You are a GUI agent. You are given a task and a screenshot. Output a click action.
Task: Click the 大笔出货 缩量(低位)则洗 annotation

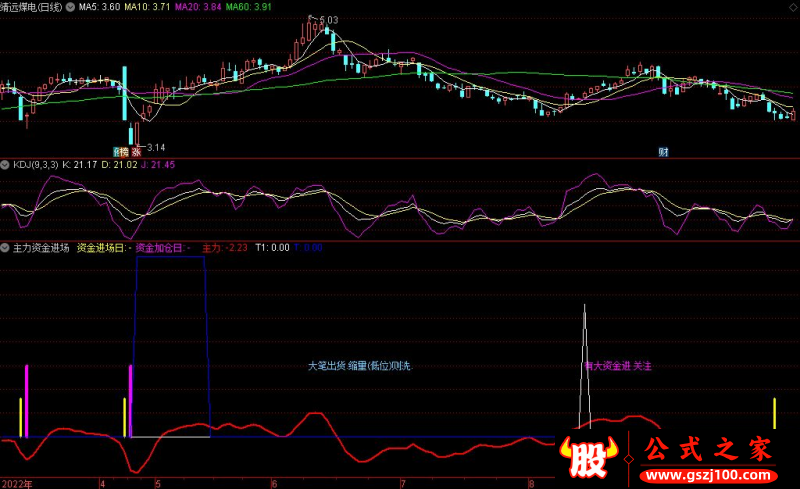tap(359, 366)
